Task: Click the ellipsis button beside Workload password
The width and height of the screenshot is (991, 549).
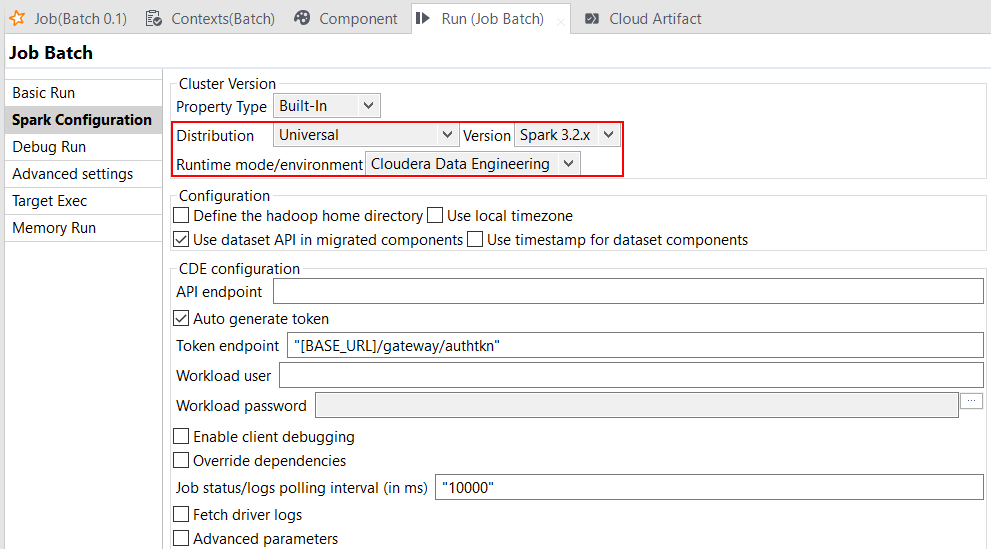Action: pos(971,401)
